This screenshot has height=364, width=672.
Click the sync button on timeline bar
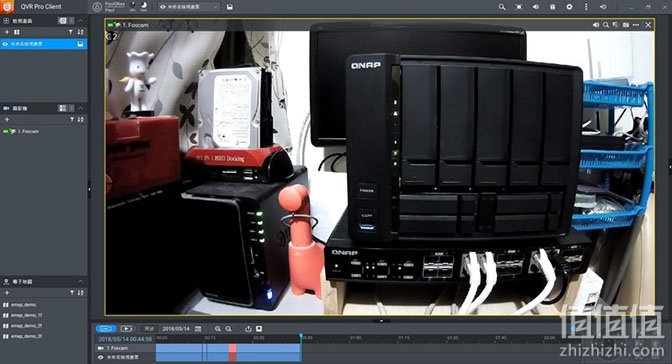click(149, 329)
